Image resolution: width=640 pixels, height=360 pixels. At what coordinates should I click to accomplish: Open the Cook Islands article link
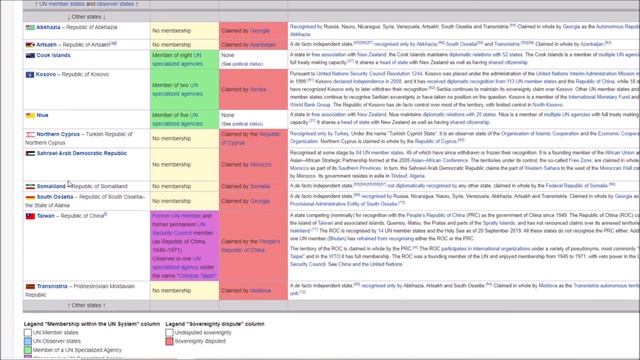pos(53,55)
